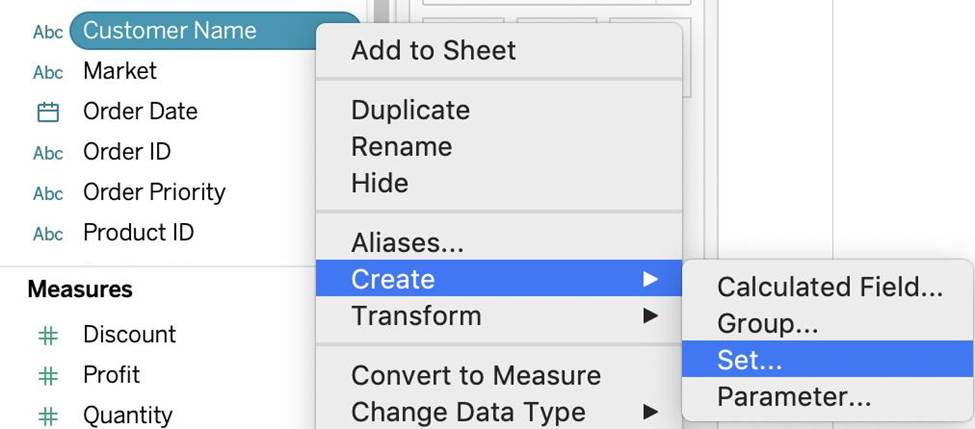This screenshot has height=429, width=975.
Task: Click the number icon beside Profit
Action: [x=48, y=376]
